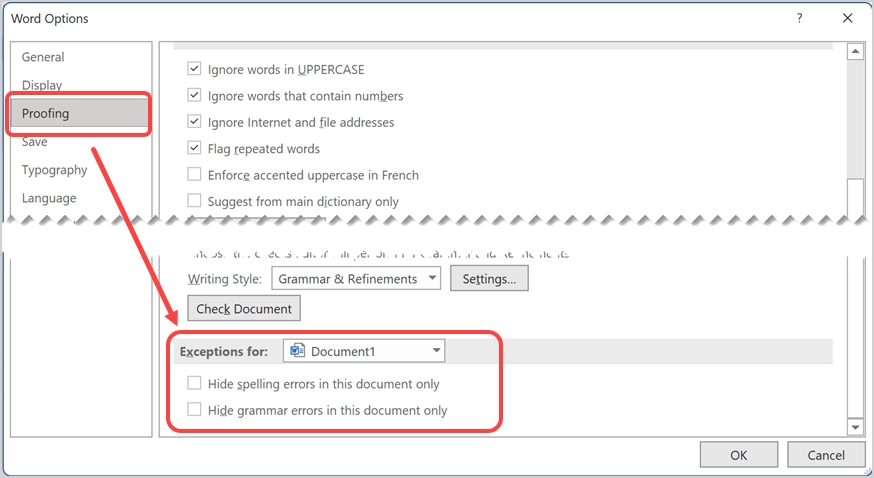Click the scrollbar up arrow

point(855,52)
